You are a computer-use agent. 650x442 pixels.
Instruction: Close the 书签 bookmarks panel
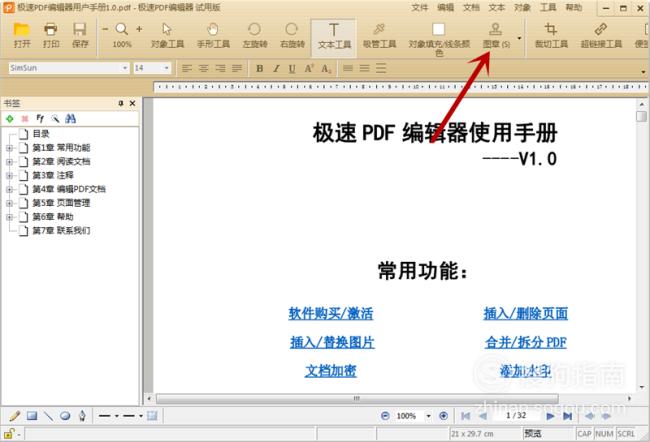pyautogui.click(x=133, y=103)
